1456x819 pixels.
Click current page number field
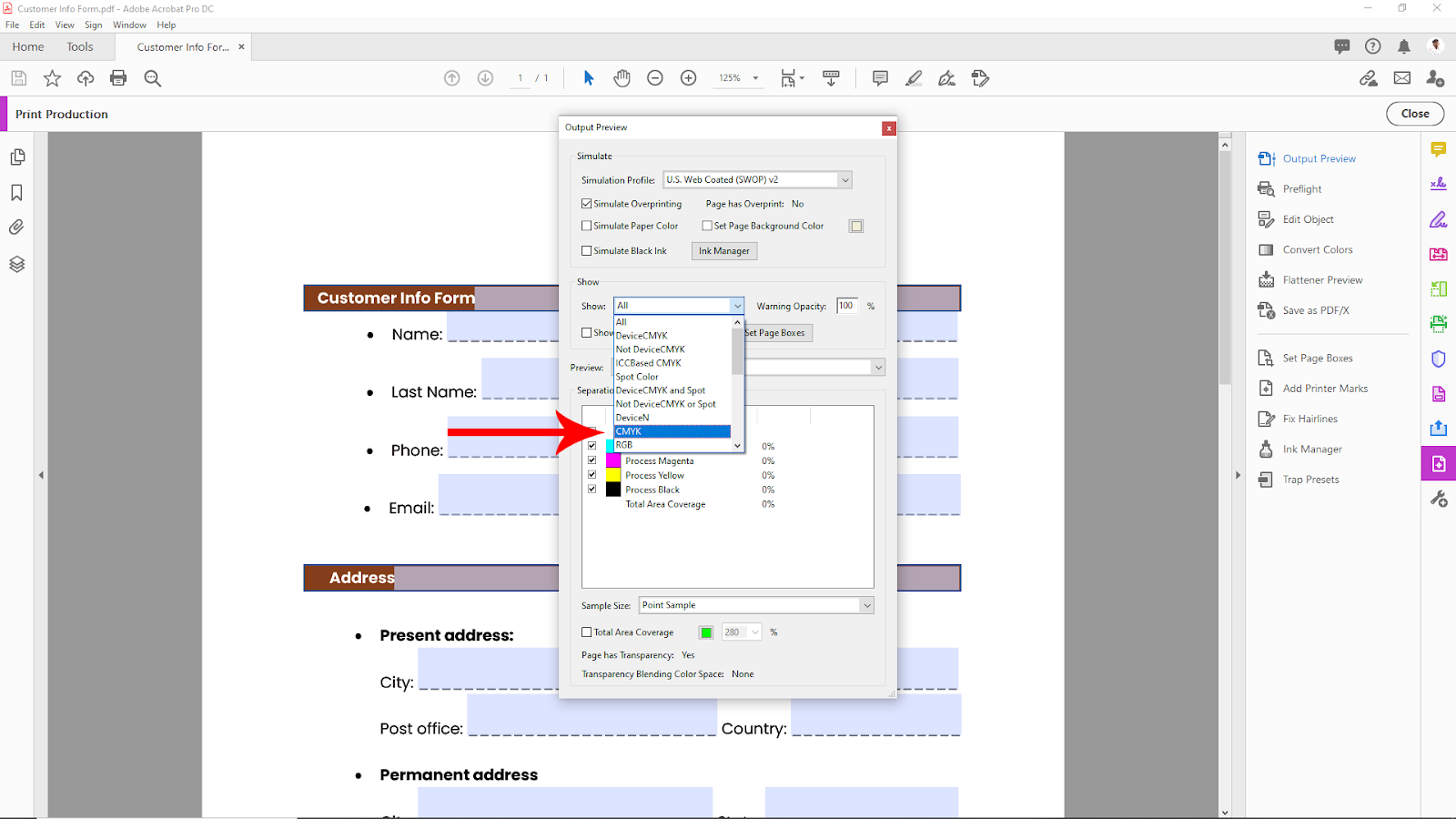click(x=520, y=78)
